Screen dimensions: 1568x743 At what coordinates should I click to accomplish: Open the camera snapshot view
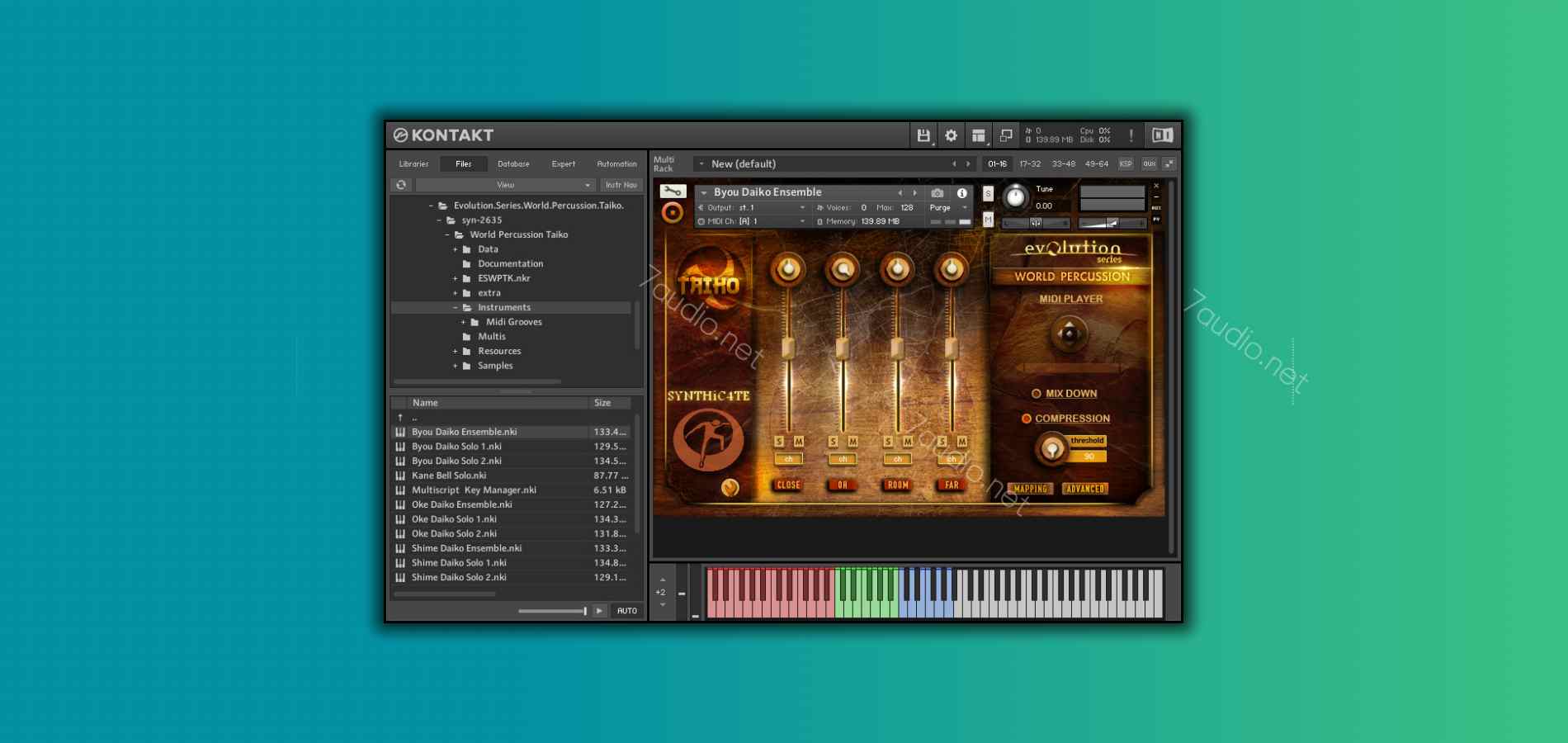[x=937, y=192]
